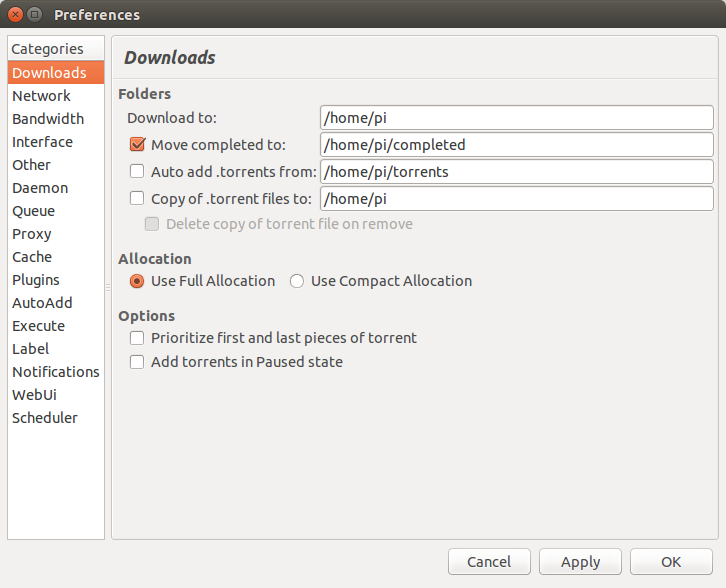Select the Proxy category
This screenshot has height=588, width=726.
pyautogui.click(x=56, y=234)
